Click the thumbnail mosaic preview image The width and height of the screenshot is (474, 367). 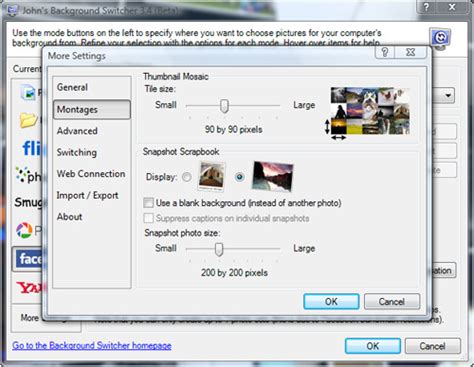[x=370, y=111]
